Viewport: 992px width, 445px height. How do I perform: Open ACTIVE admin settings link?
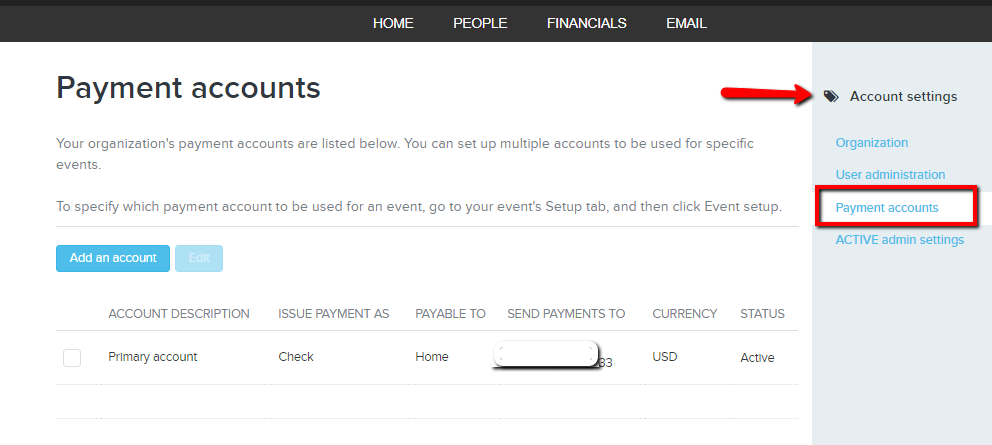900,240
